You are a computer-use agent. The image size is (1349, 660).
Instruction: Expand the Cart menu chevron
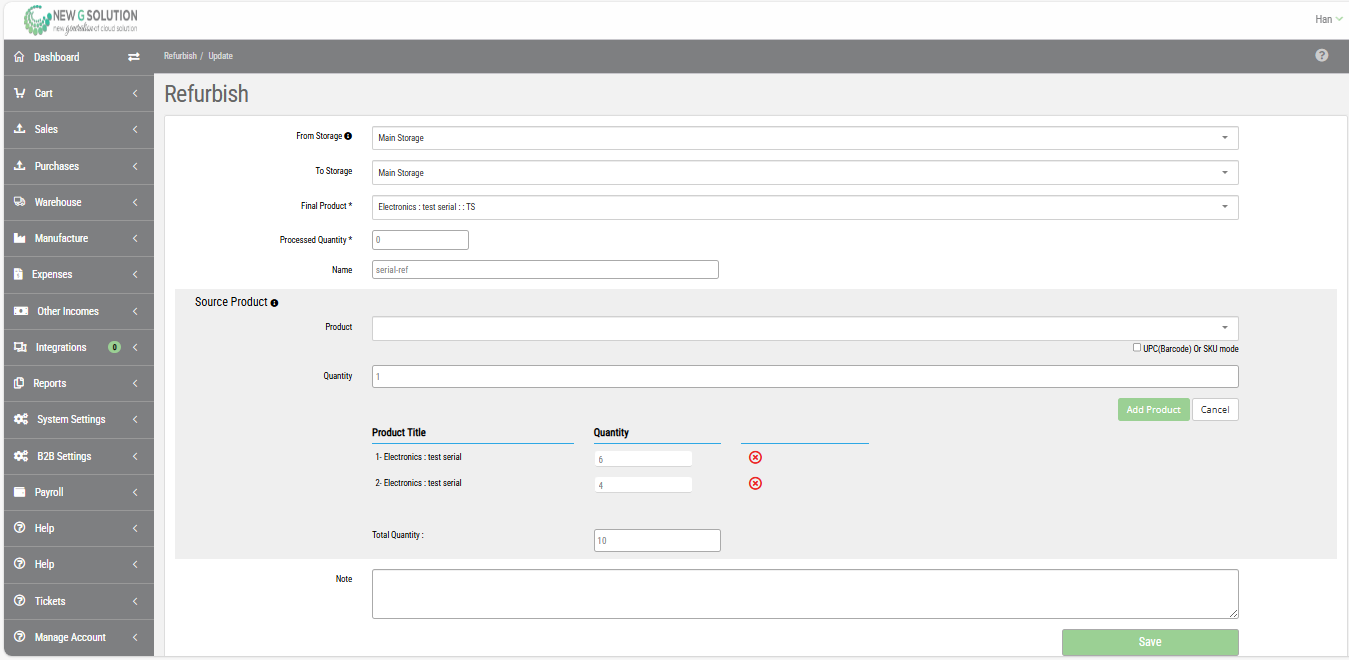tap(134, 93)
